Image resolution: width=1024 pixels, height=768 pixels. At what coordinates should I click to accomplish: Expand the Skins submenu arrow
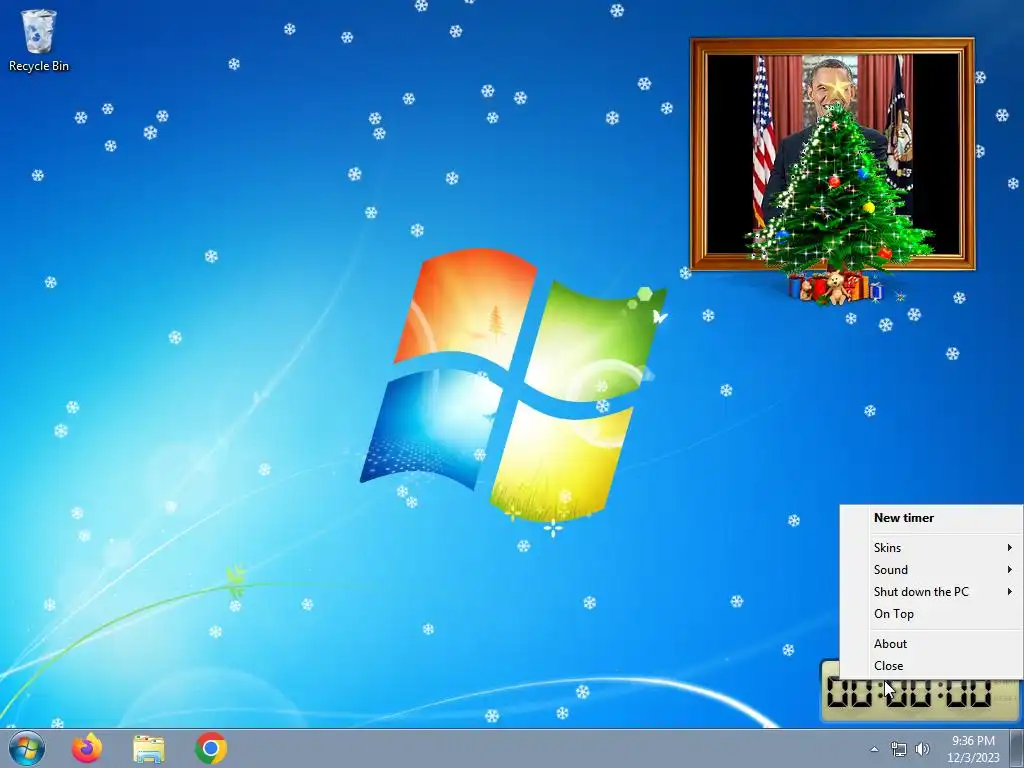(x=1010, y=548)
